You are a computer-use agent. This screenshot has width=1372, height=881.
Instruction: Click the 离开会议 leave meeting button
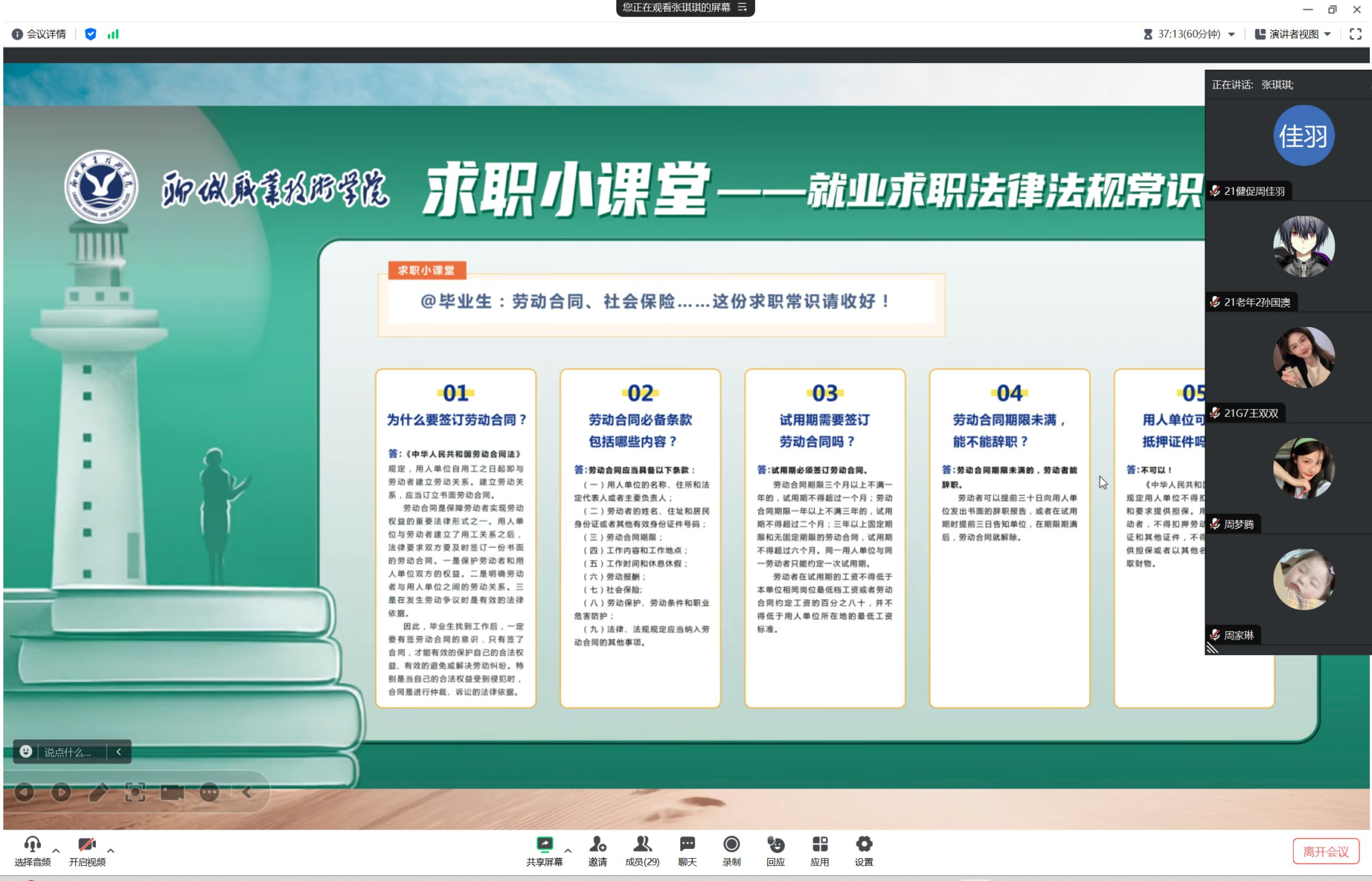click(1325, 852)
